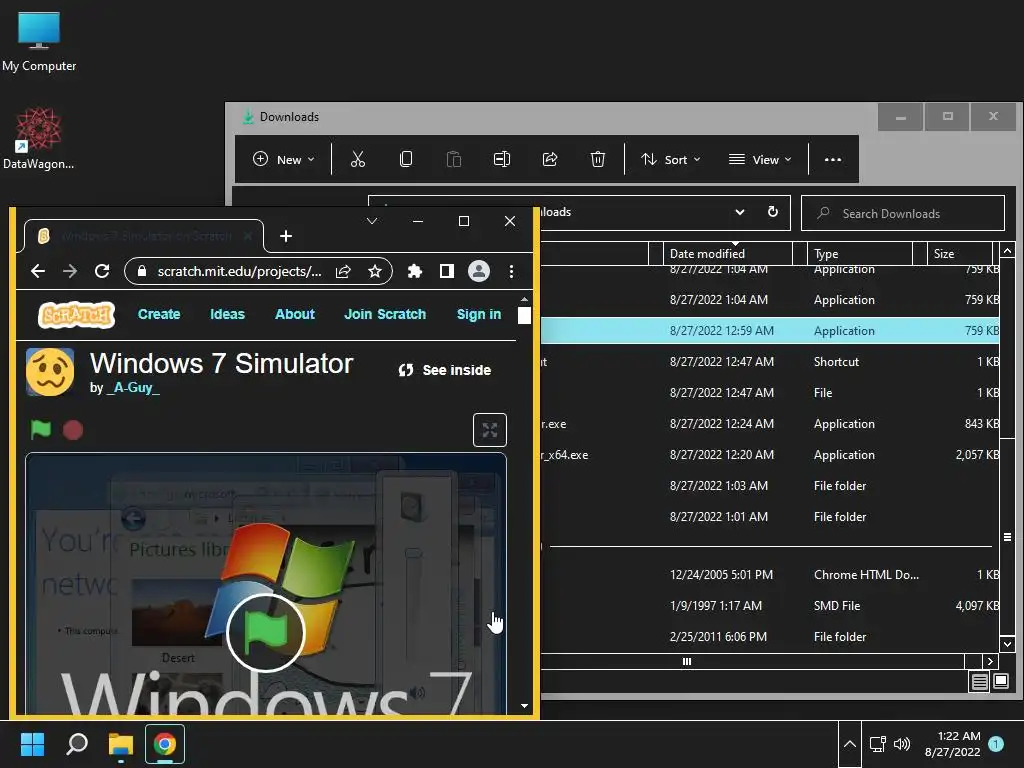Screen dimensions: 1024x768
Task: Switch to details view in Downloads
Action: [x=979, y=682]
